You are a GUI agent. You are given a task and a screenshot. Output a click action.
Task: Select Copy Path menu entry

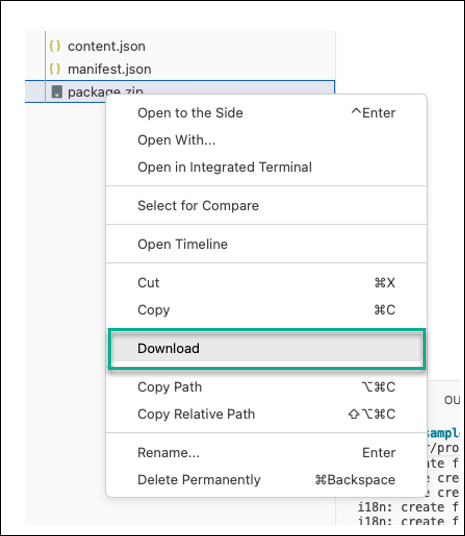click(266, 387)
